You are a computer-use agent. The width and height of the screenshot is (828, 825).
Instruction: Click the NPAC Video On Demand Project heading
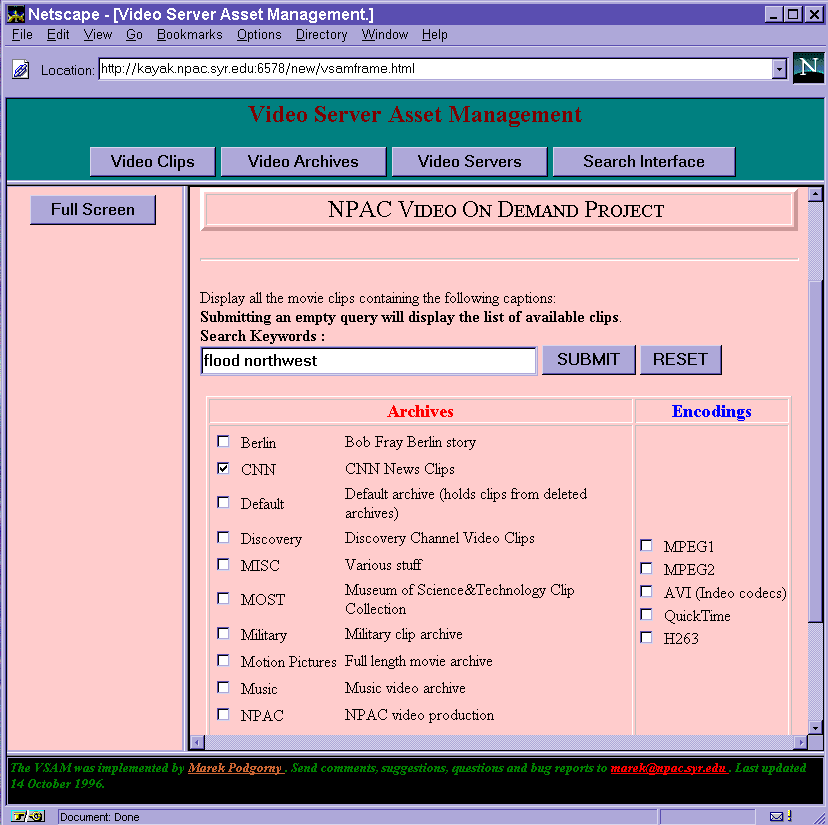[496, 210]
